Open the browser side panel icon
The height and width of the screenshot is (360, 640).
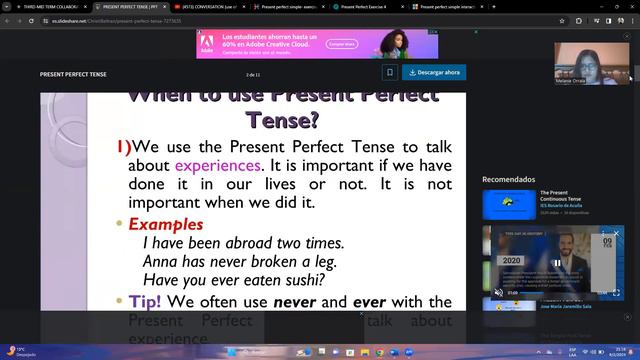tap(609, 21)
